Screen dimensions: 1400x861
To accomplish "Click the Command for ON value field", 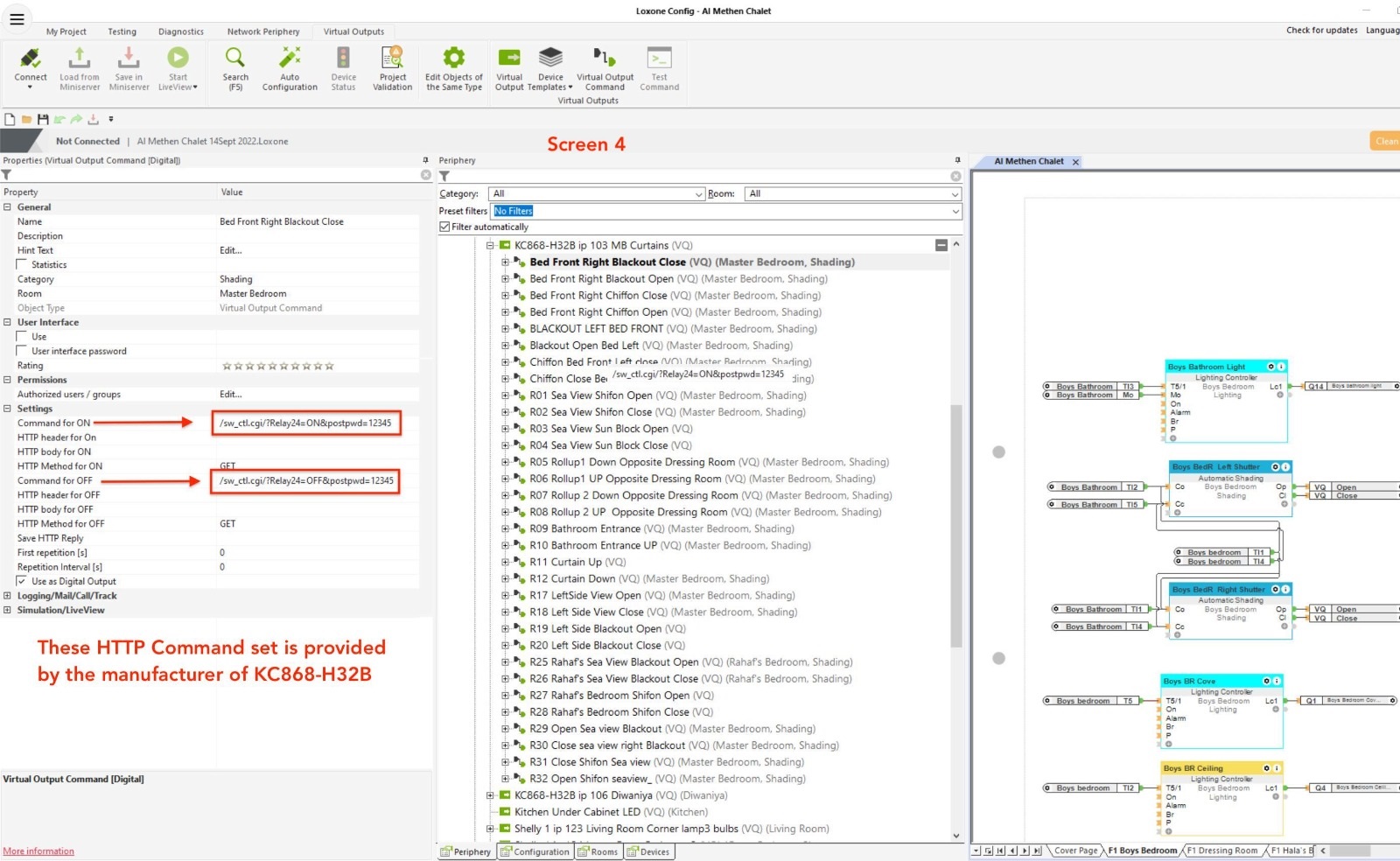I will pos(305,423).
